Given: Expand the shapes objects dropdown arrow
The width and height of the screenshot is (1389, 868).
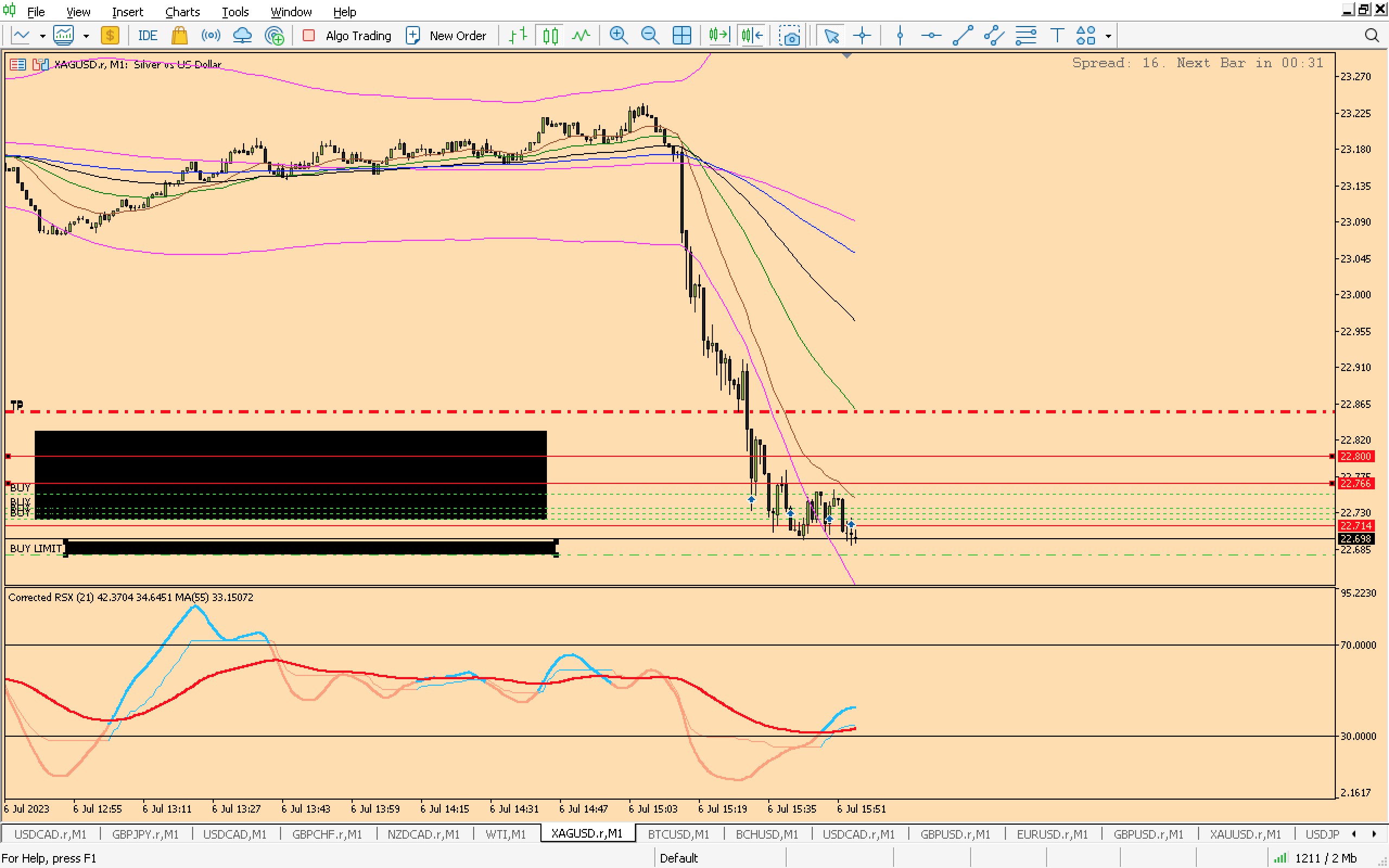Looking at the screenshot, I should coord(1108,36).
